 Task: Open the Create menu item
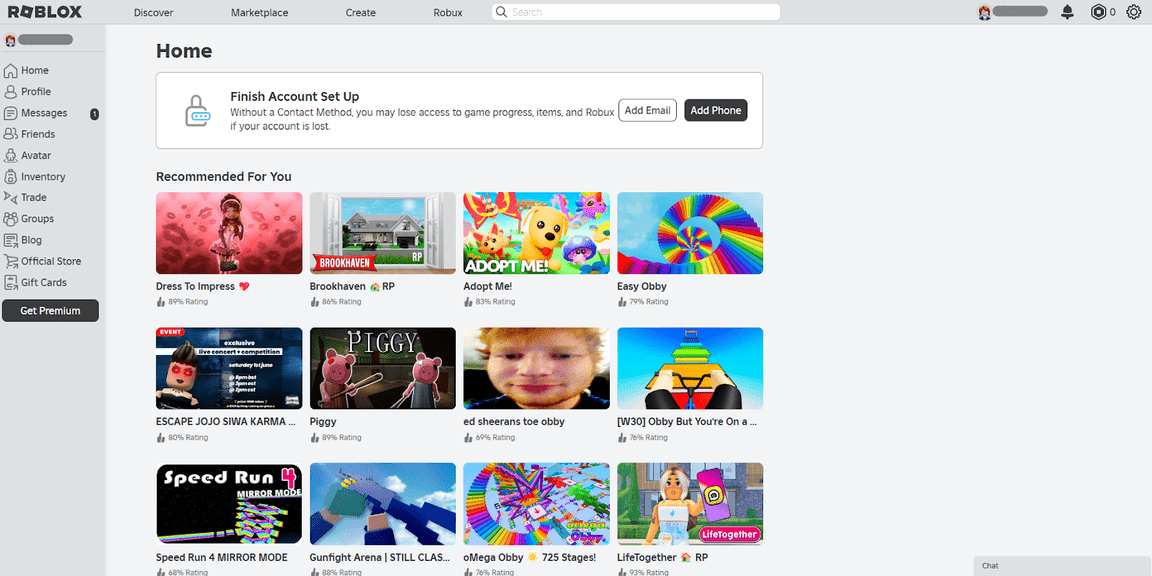point(360,13)
